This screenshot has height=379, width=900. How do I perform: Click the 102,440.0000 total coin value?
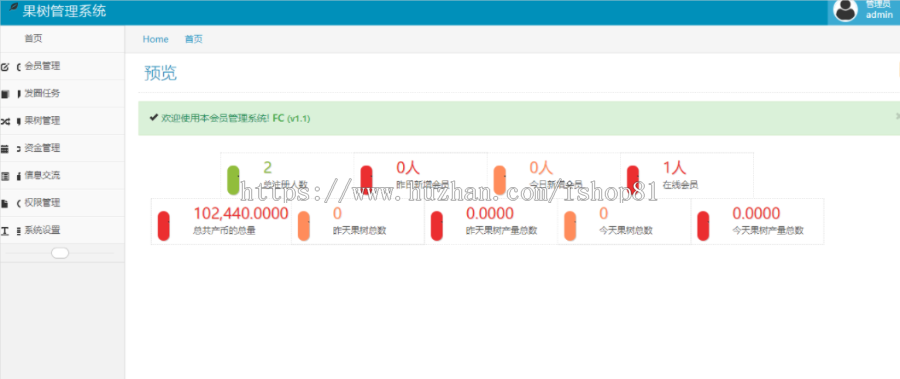pos(241,214)
